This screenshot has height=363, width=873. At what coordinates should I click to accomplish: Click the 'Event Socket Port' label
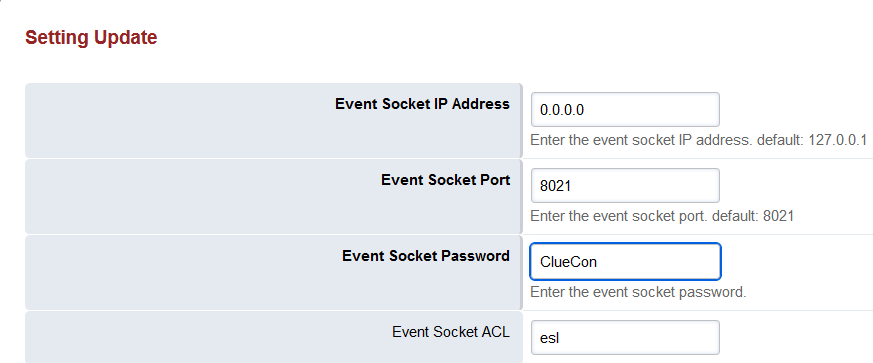pos(445,180)
